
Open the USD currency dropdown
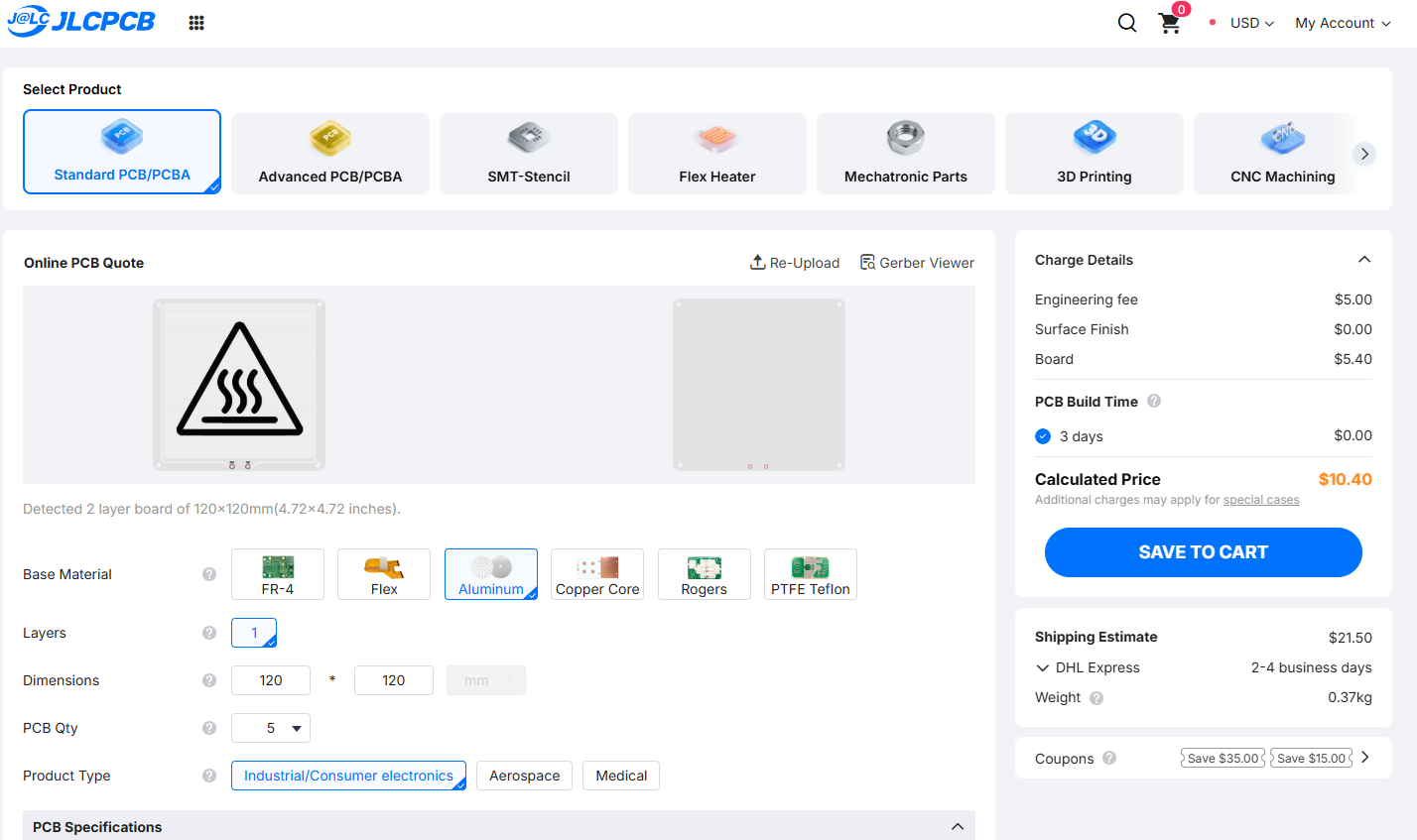click(1252, 23)
